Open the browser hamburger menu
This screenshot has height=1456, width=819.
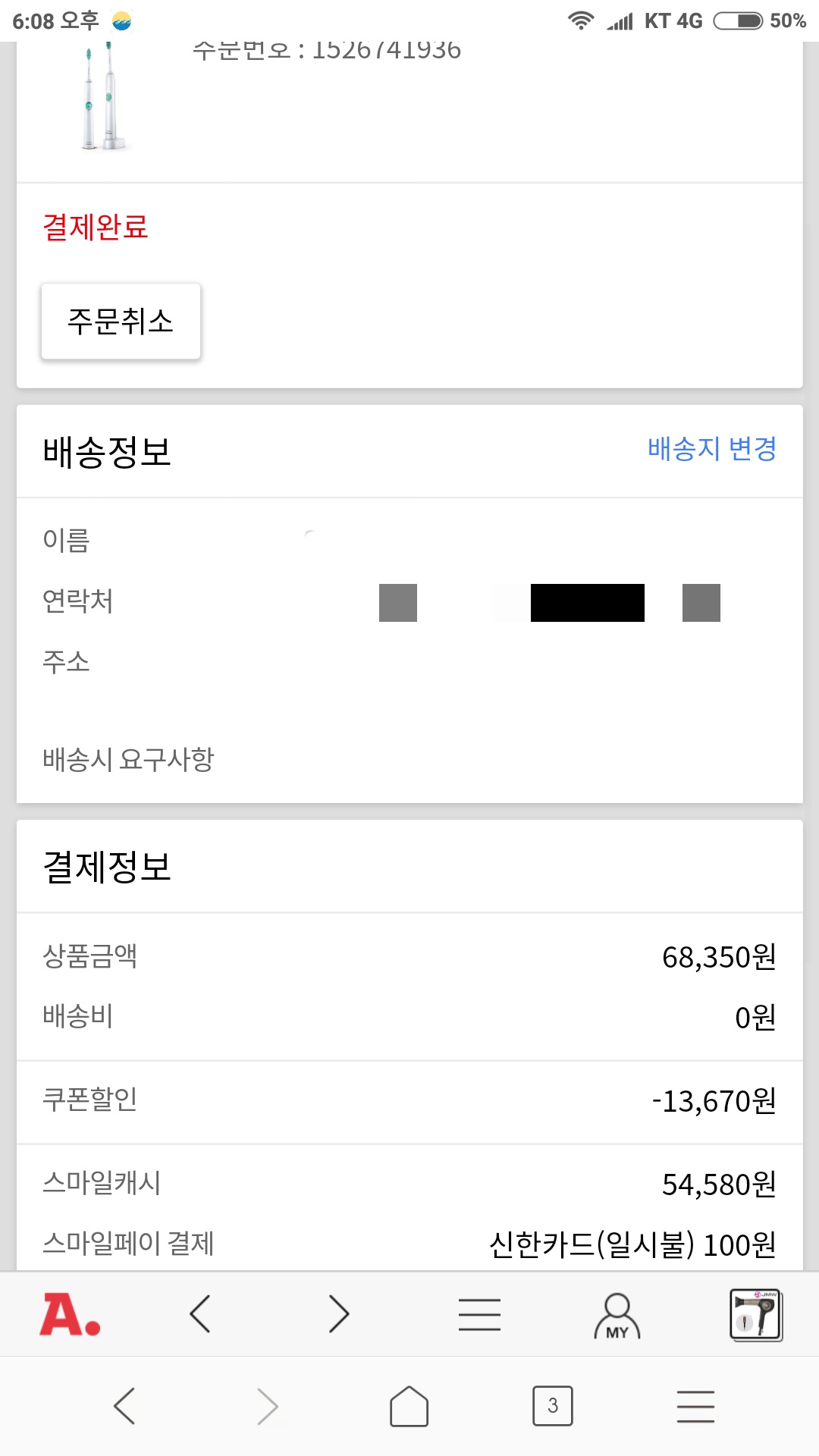click(695, 1407)
